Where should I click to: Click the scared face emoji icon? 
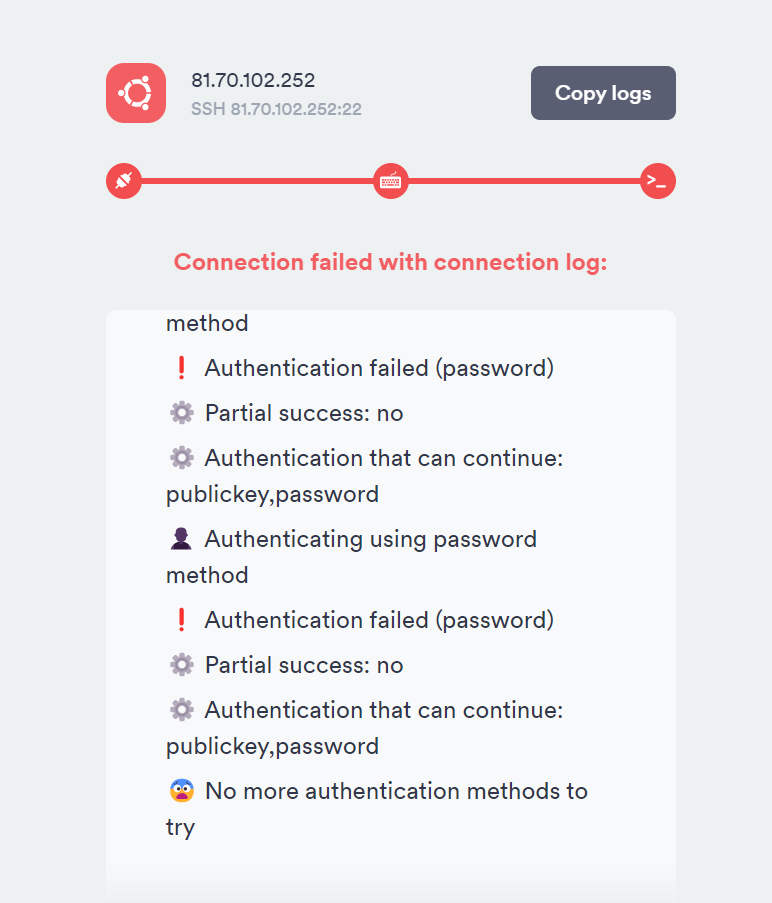[x=181, y=791]
